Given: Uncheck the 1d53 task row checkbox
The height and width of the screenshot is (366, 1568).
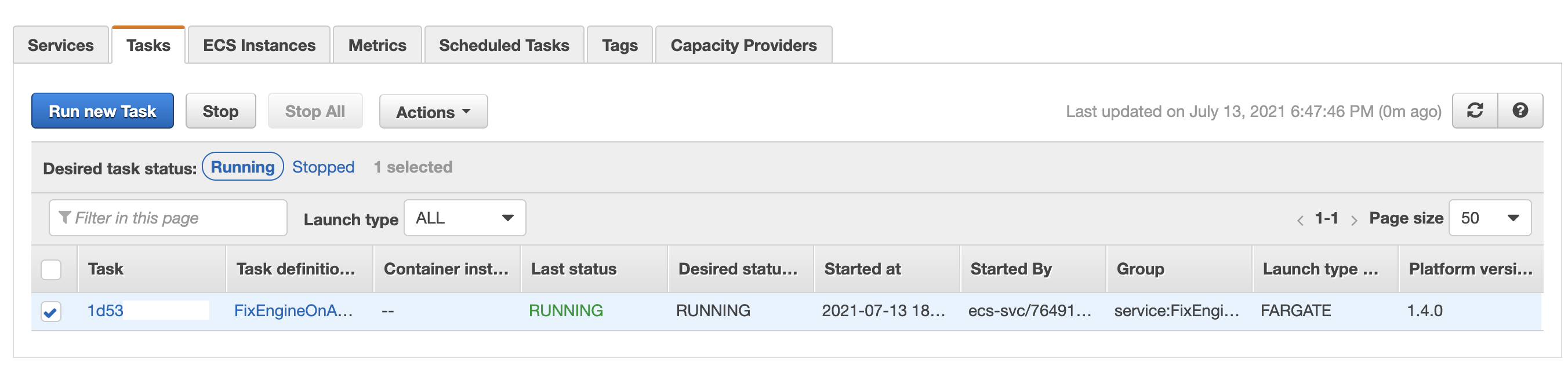Looking at the screenshot, I should coord(51,312).
